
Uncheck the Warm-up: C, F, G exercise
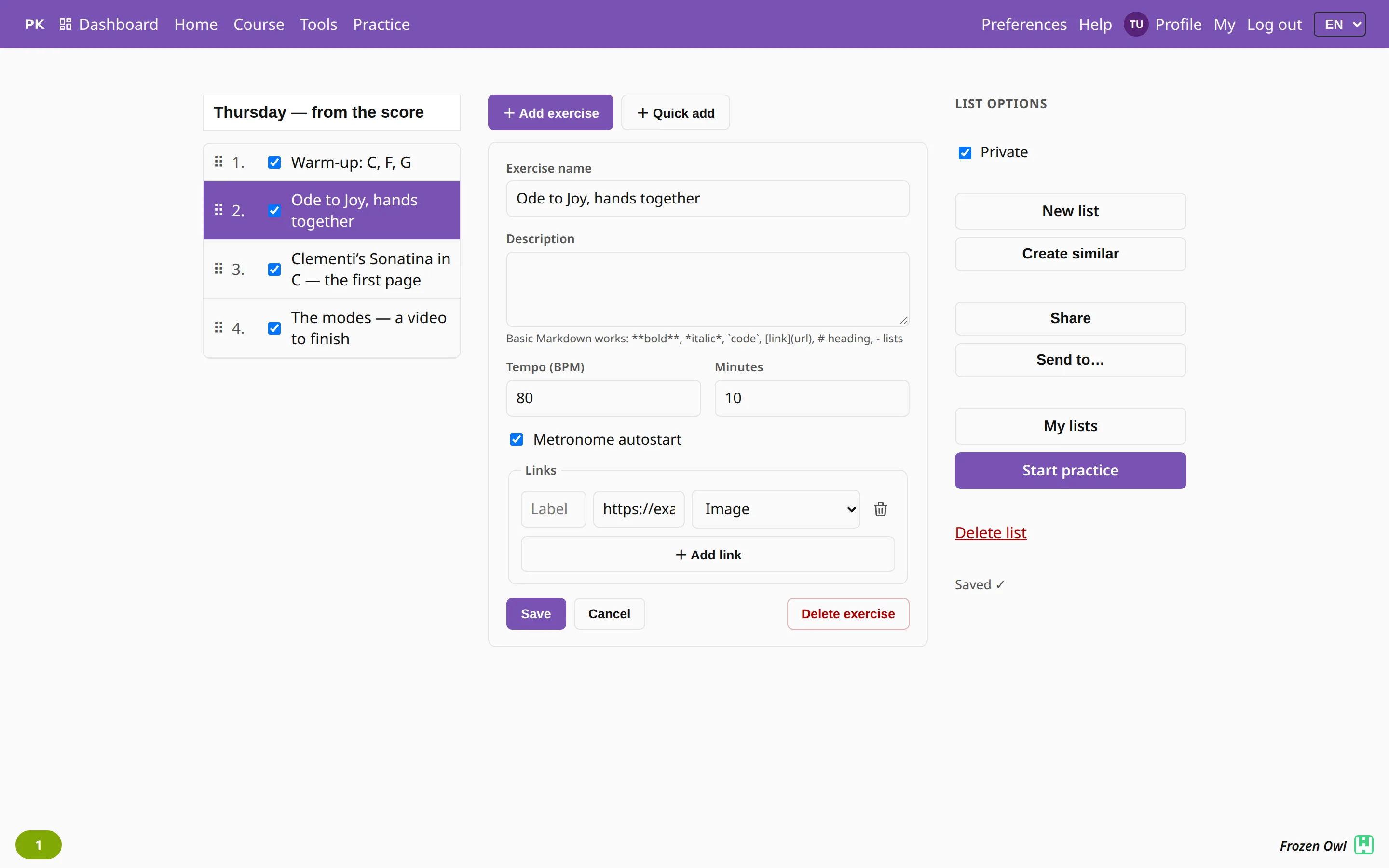(274, 163)
